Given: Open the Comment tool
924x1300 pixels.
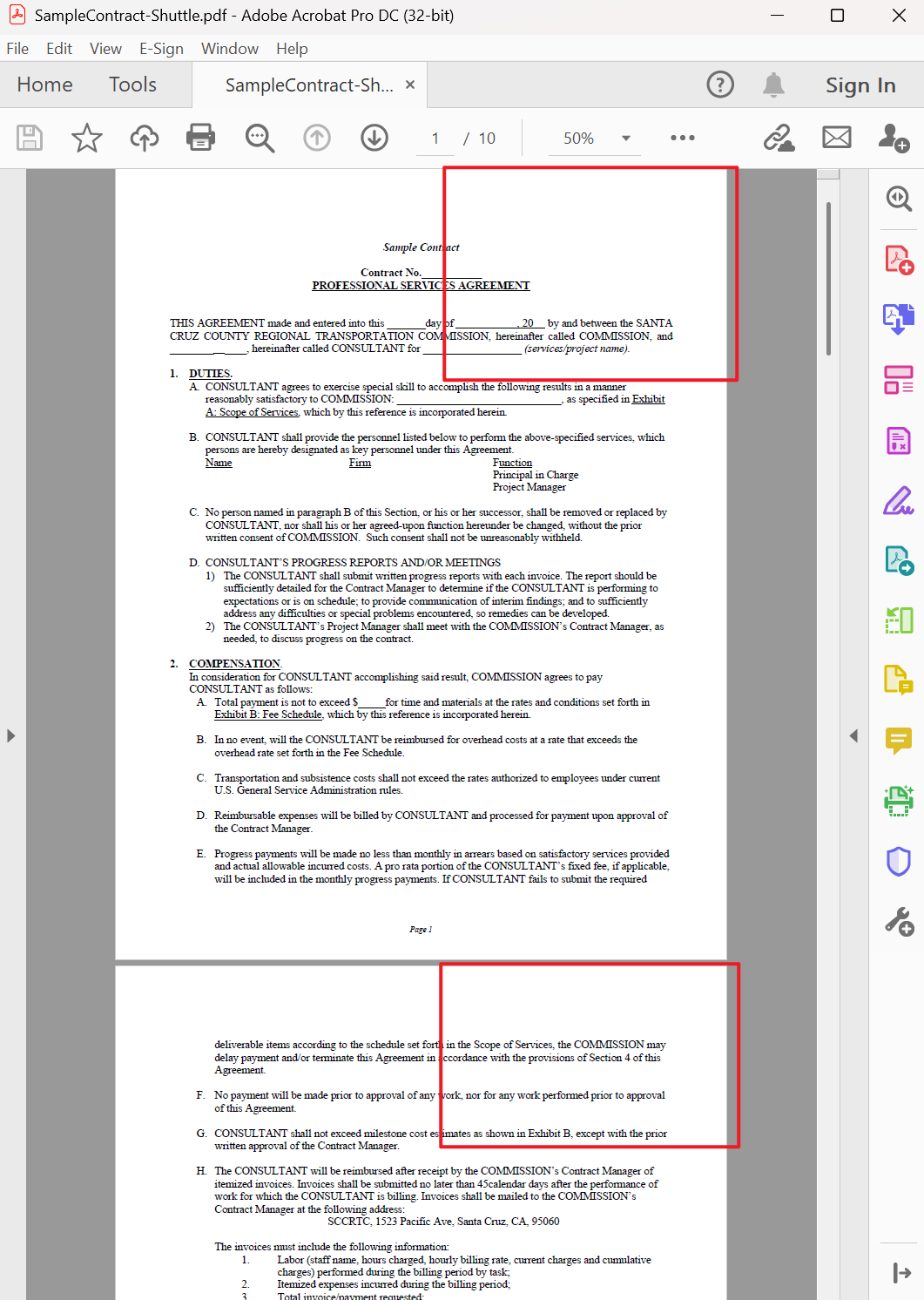Looking at the screenshot, I should coord(899,741).
